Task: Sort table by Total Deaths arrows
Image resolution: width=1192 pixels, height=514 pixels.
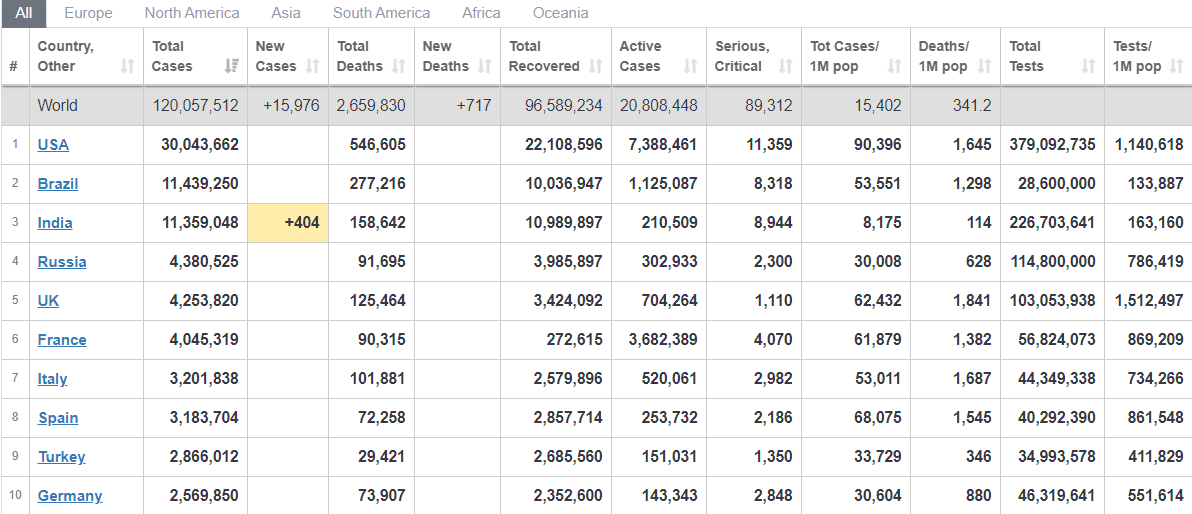Action: pyautogui.click(x=398, y=67)
